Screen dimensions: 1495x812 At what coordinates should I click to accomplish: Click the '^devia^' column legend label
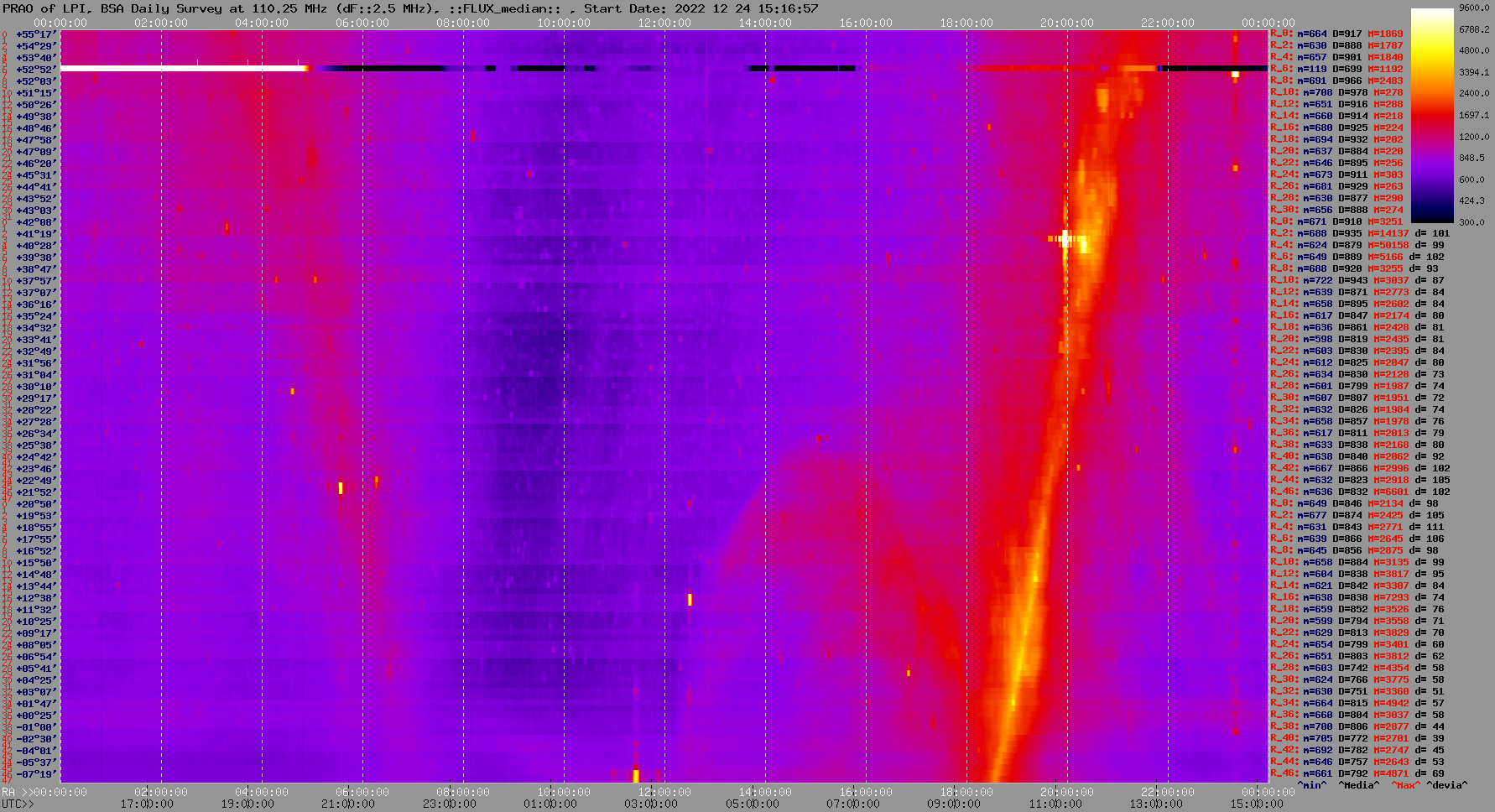1447,785
